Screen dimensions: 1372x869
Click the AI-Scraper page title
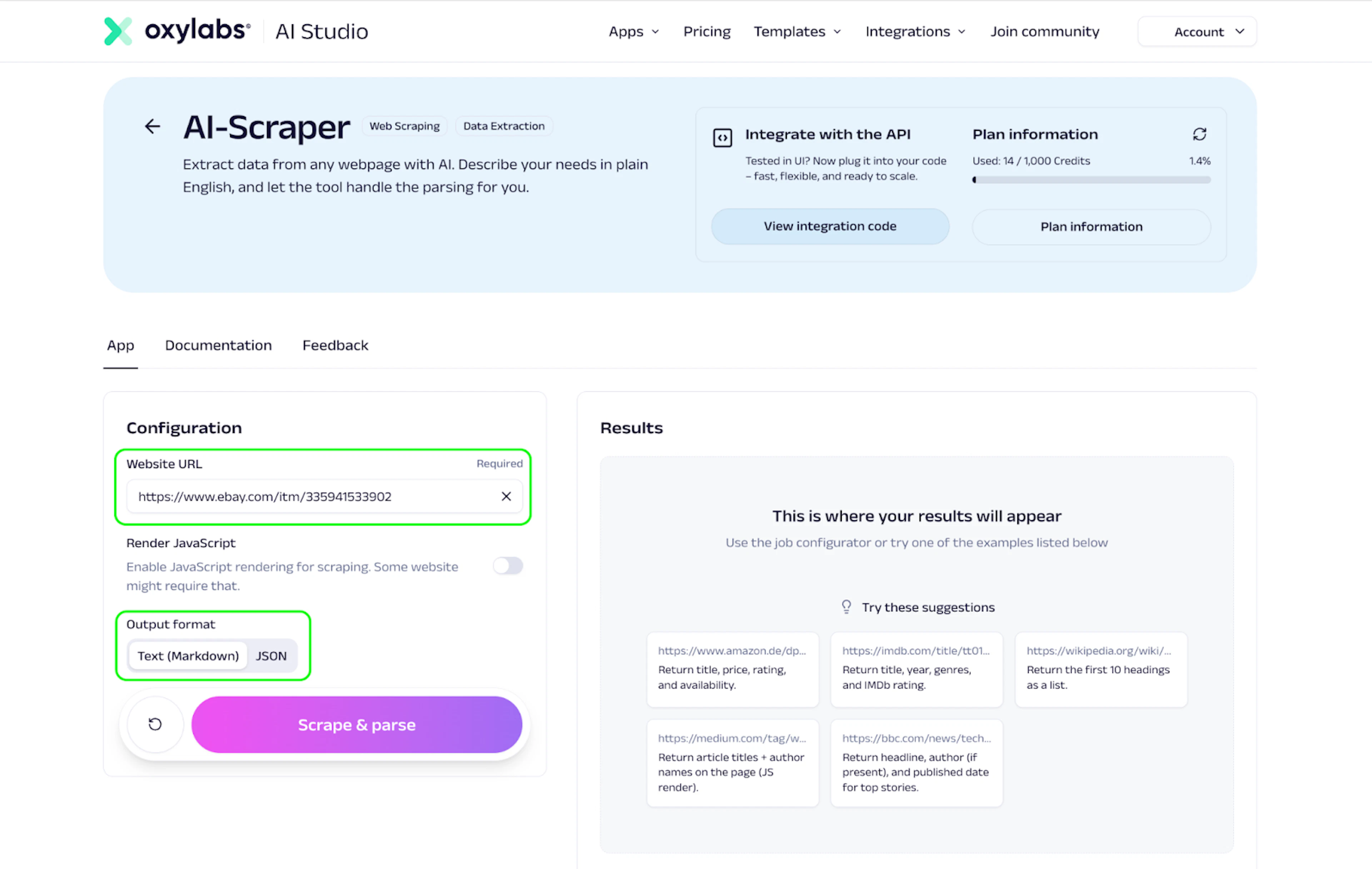pyautogui.click(x=266, y=127)
